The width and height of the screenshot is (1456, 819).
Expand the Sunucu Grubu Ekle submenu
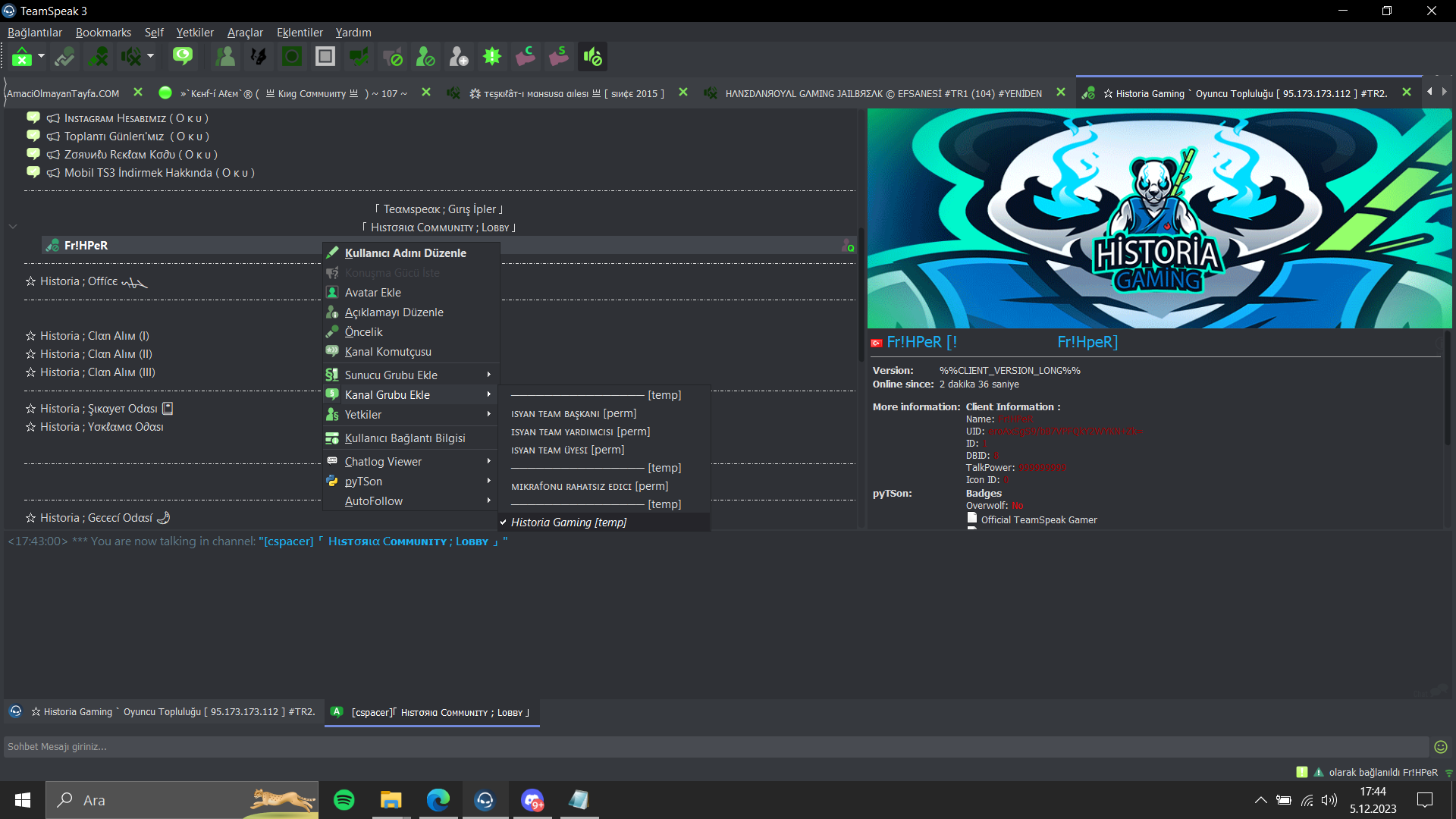(x=410, y=375)
